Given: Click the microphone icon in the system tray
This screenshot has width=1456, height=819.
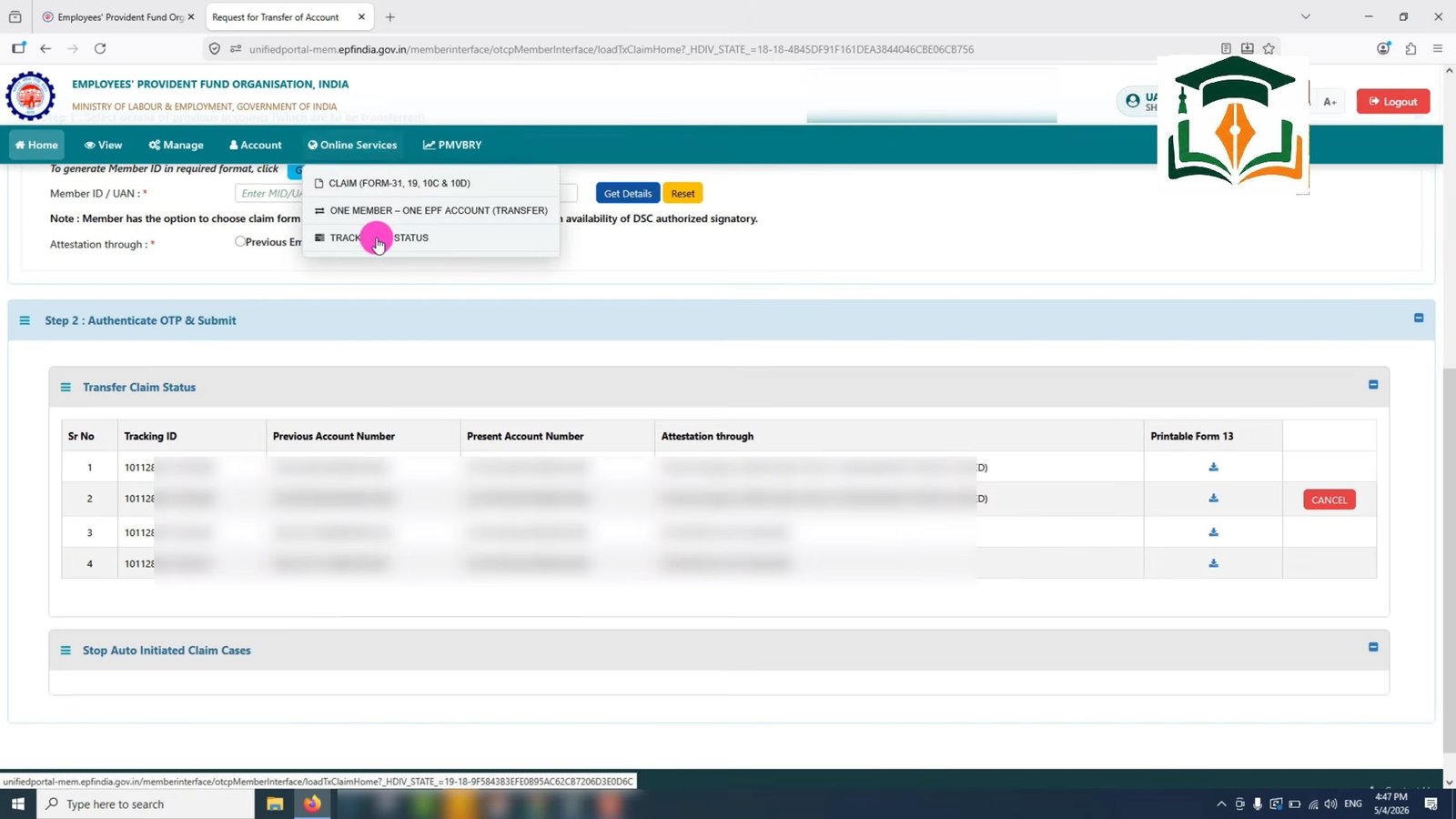Looking at the screenshot, I should coord(1258,804).
